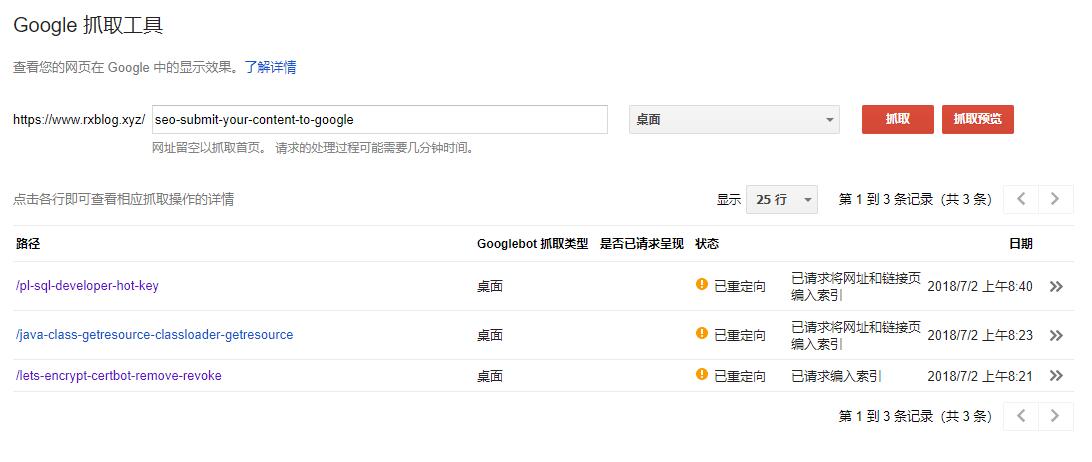Click the red 抓取 button

click(897, 119)
